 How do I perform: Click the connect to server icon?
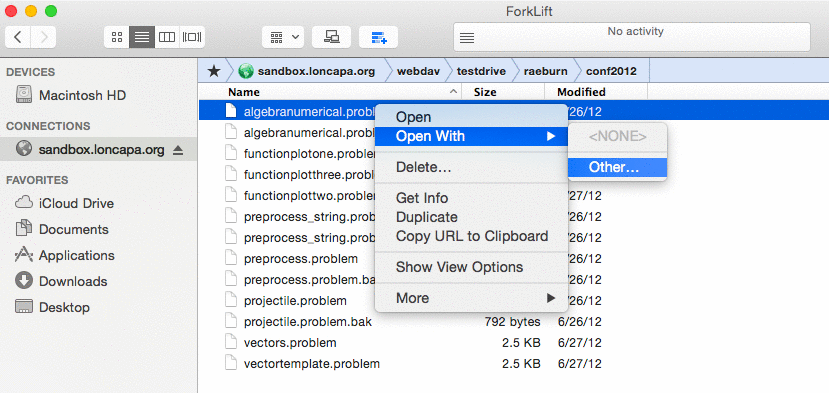tap(331, 37)
